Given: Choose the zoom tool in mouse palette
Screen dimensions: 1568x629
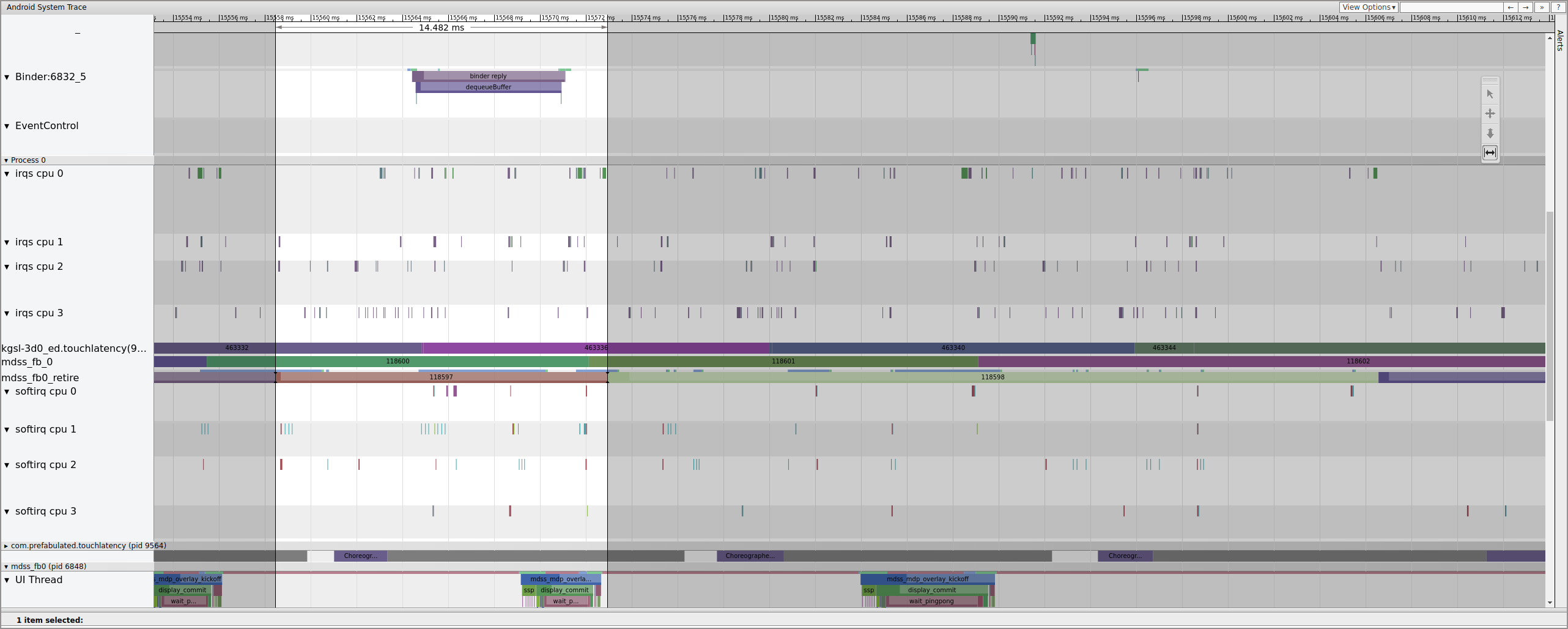Looking at the screenshot, I should click(1490, 133).
